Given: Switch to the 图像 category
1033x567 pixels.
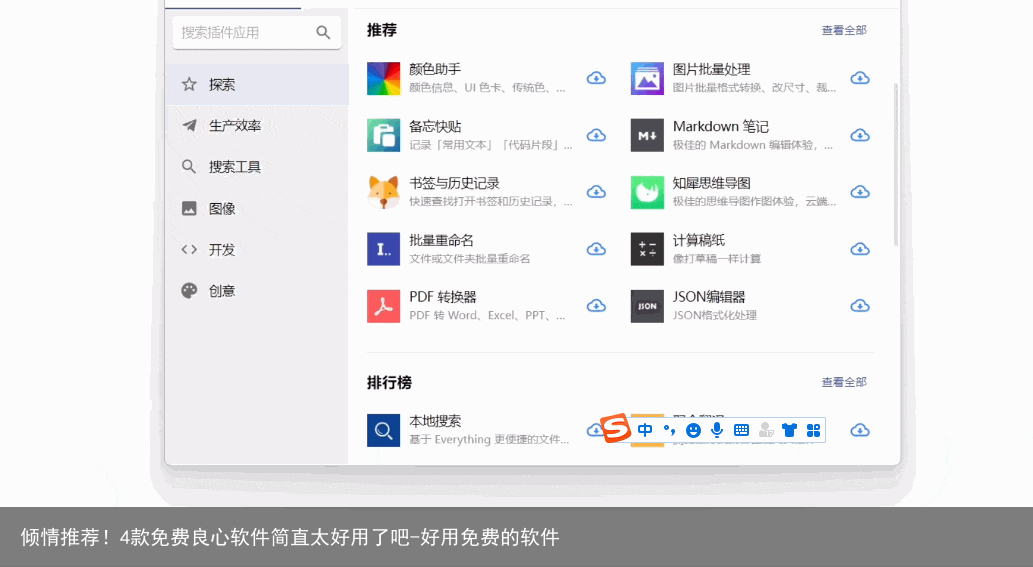Looking at the screenshot, I should coord(222,209).
